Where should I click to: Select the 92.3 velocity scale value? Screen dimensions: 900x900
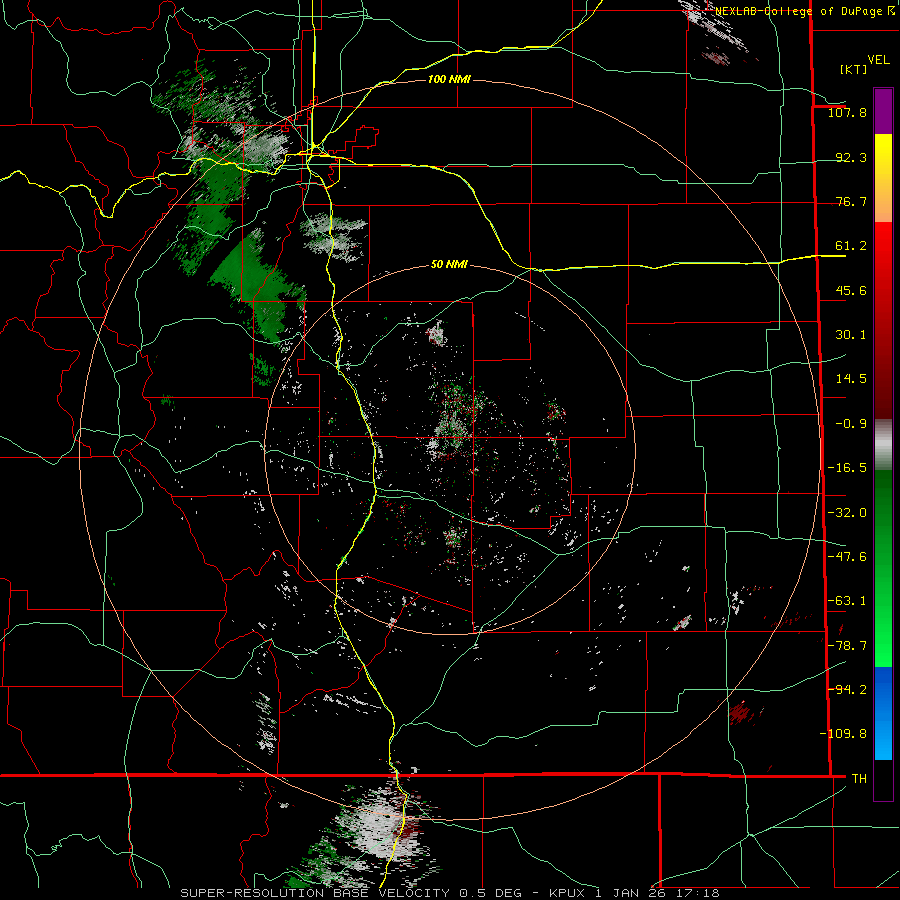(851, 157)
